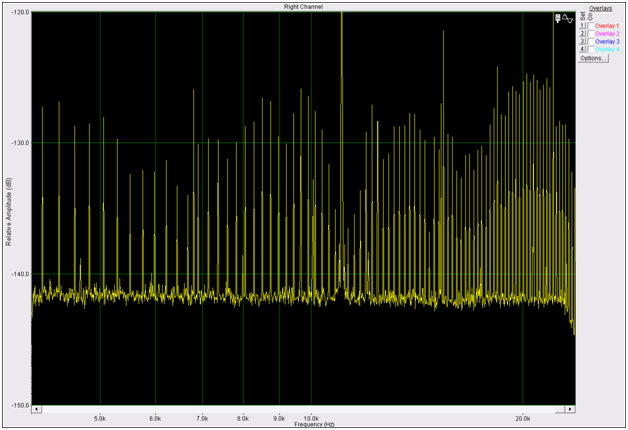Screen dimensions: 628x430
Task: Click the Right Channel plot title
Action: tap(302, 7)
